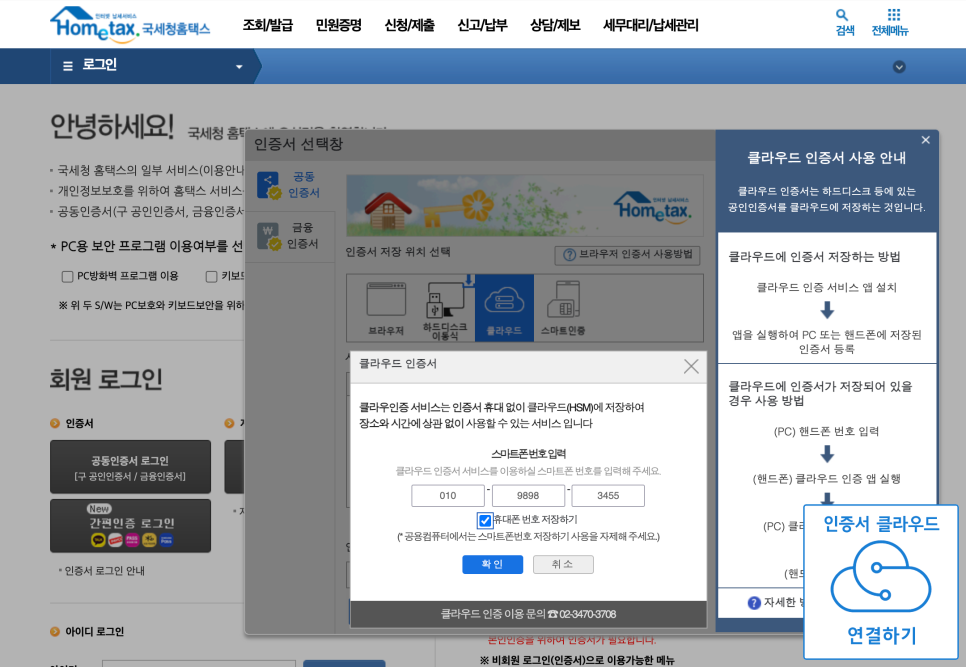
Task: Select the 브라우저 storage location icon
Action: pyautogui.click(x=386, y=308)
